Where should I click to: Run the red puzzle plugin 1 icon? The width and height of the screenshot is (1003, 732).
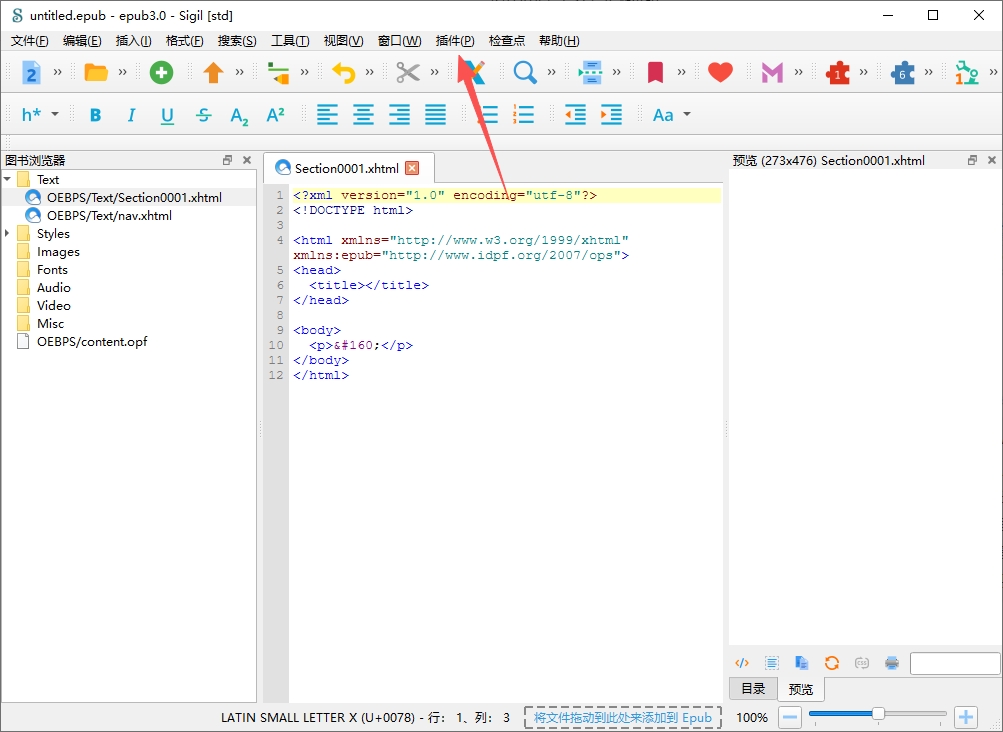[x=837, y=72]
